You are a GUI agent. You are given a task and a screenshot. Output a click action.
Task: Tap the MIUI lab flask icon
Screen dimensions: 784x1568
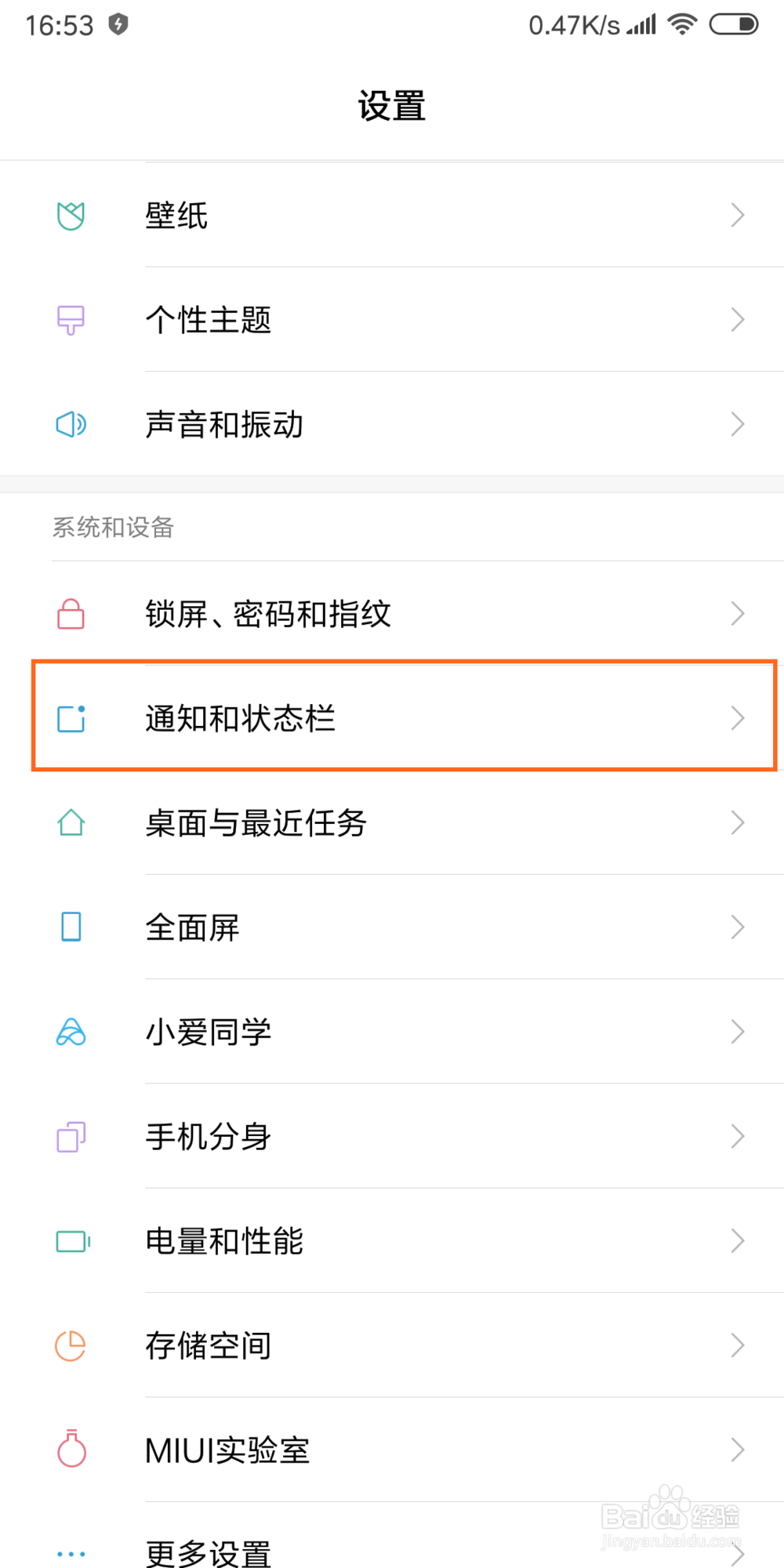71,1449
